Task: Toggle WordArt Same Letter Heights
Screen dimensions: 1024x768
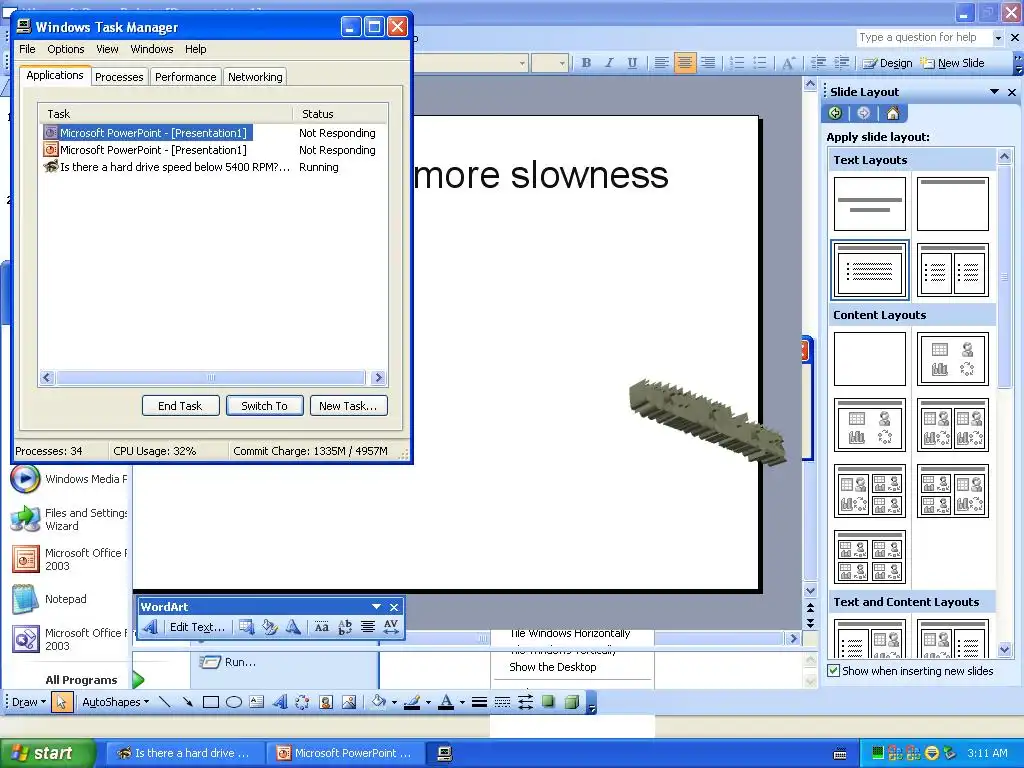Action: (x=321, y=627)
